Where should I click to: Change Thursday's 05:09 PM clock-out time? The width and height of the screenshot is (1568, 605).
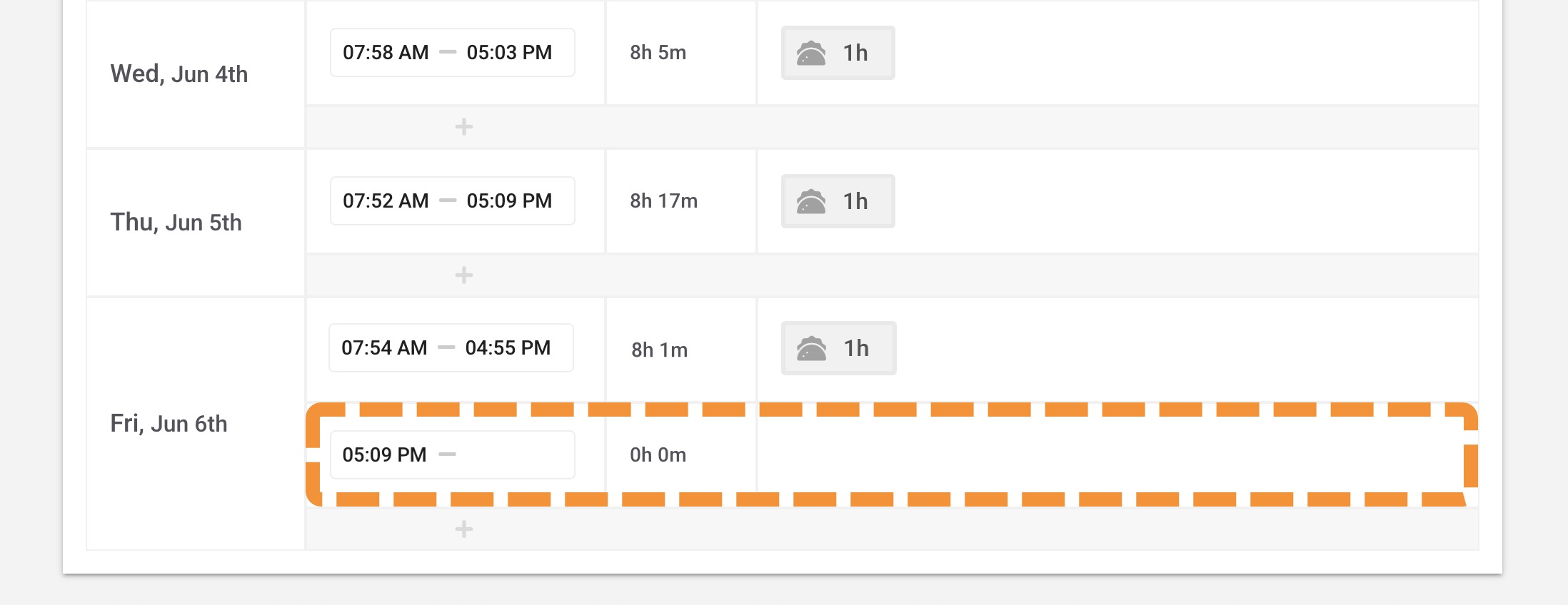509,201
